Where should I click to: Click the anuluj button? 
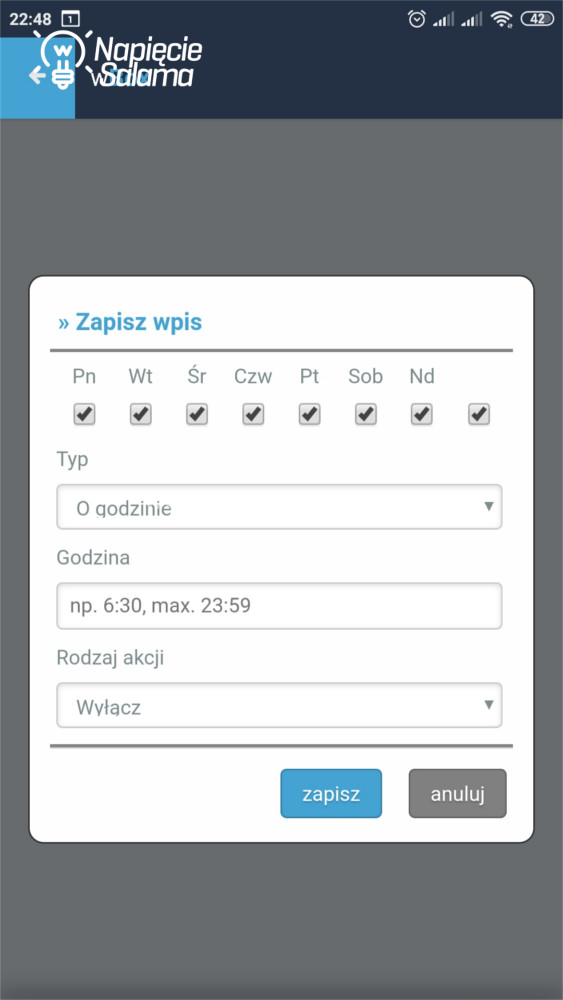click(x=458, y=793)
